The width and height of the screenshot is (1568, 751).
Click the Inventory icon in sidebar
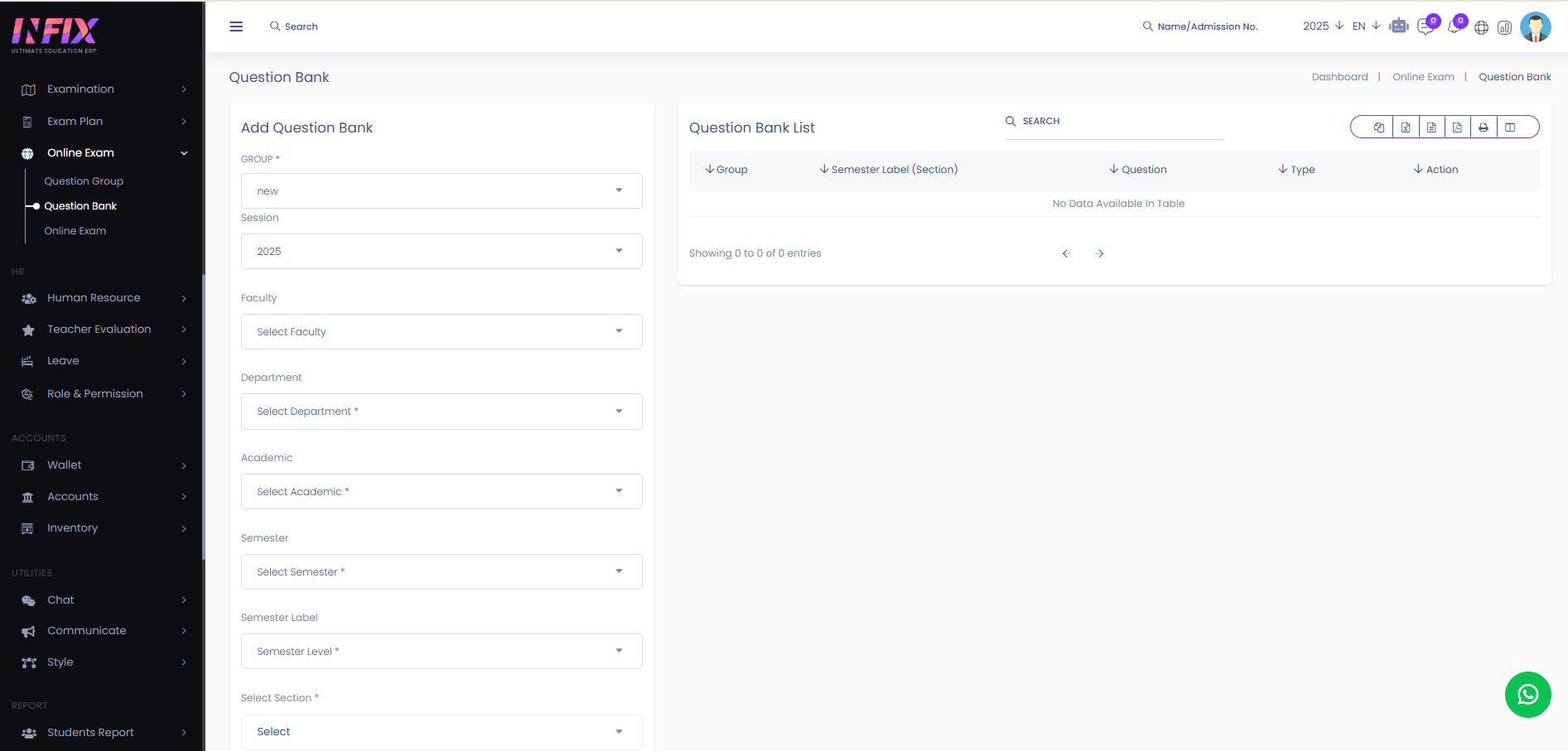(27, 528)
